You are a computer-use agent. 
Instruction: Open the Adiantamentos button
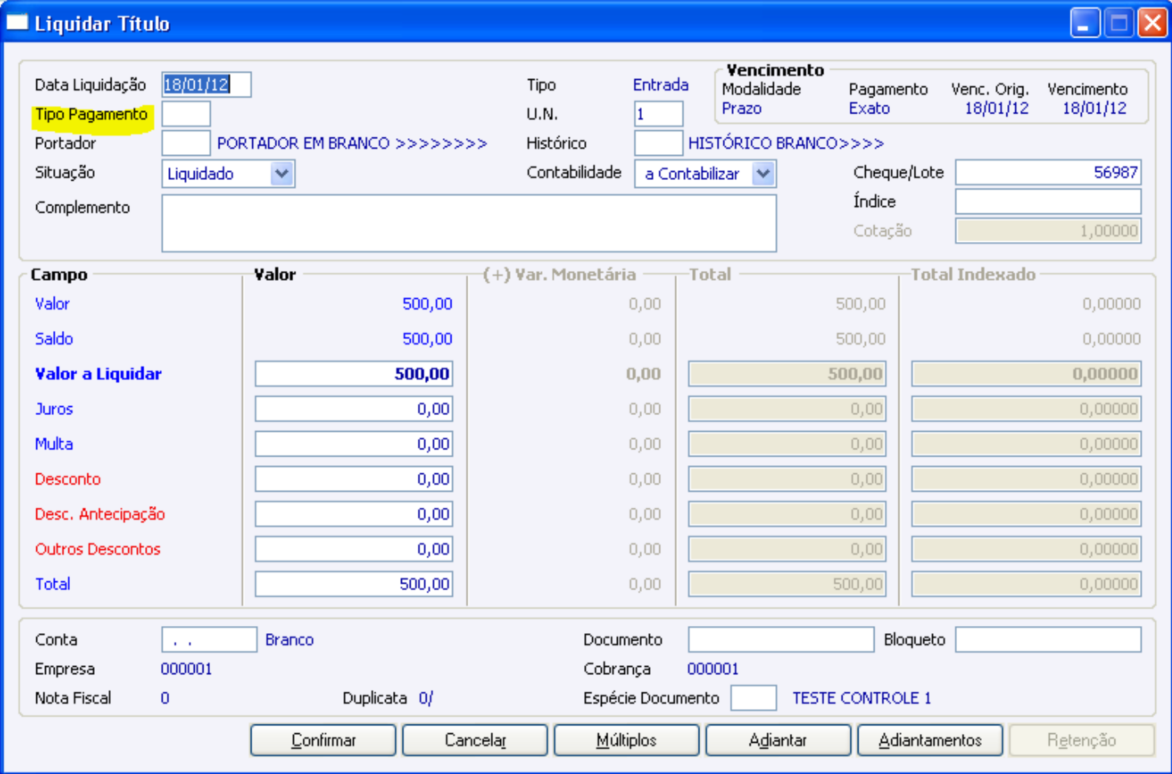tap(930, 741)
